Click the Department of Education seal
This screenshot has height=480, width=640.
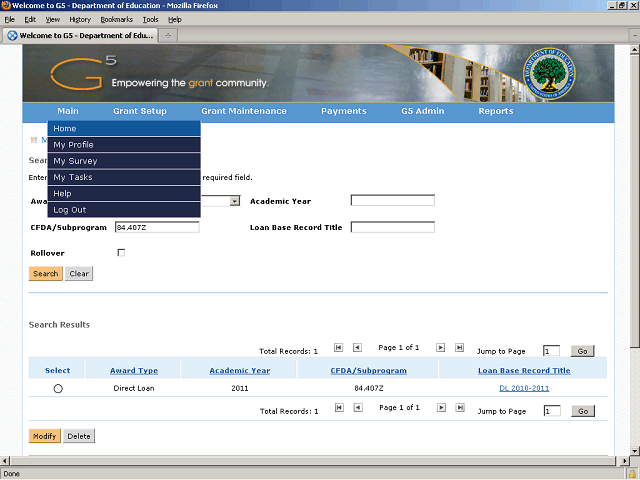(x=549, y=73)
